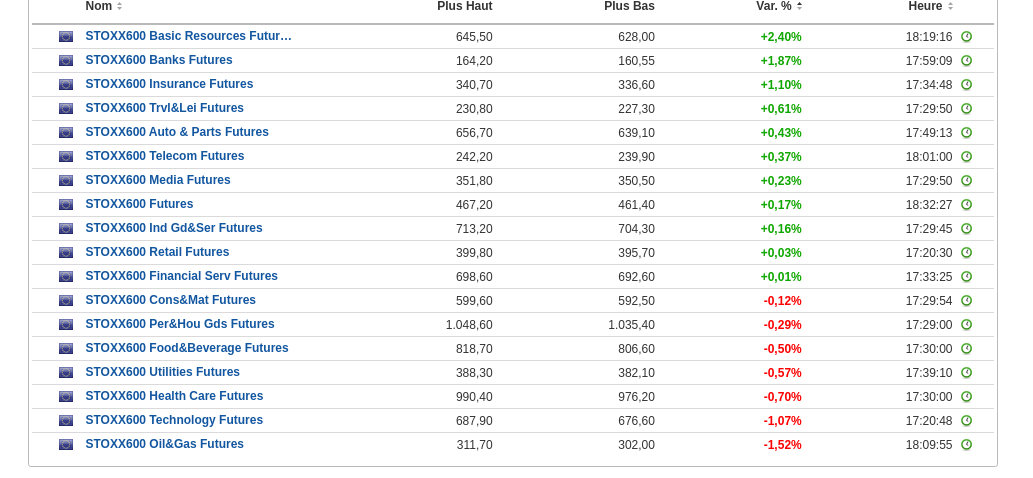Open STOXX600 Per&Hou Gds Futures link
The width and height of the screenshot is (1033, 478).
[x=180, y=324]
